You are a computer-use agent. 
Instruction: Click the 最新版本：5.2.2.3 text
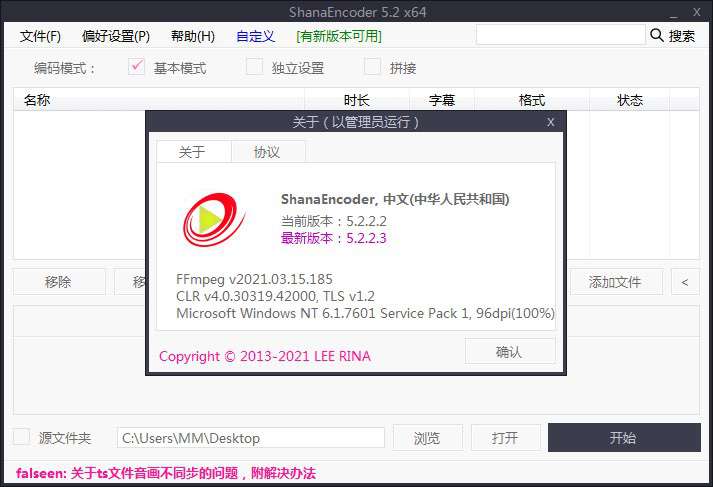(x=334, y=238)
